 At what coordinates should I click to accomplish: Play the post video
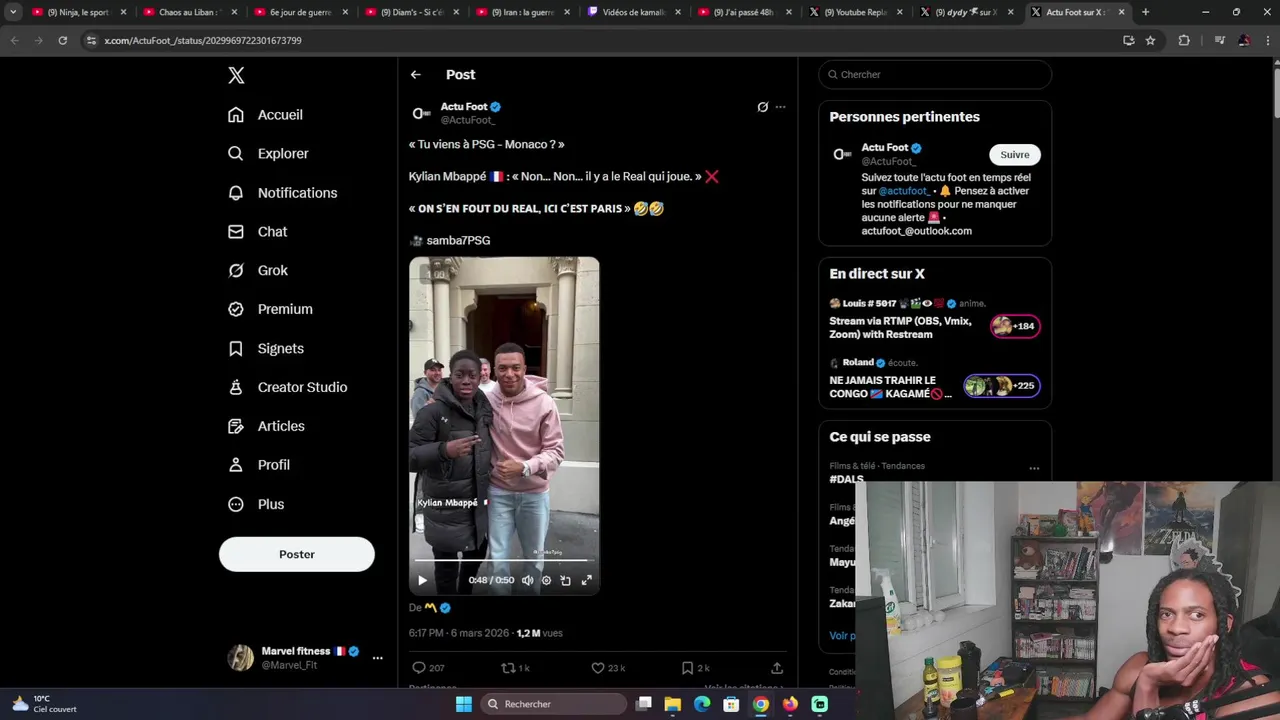tap(422, 580)
